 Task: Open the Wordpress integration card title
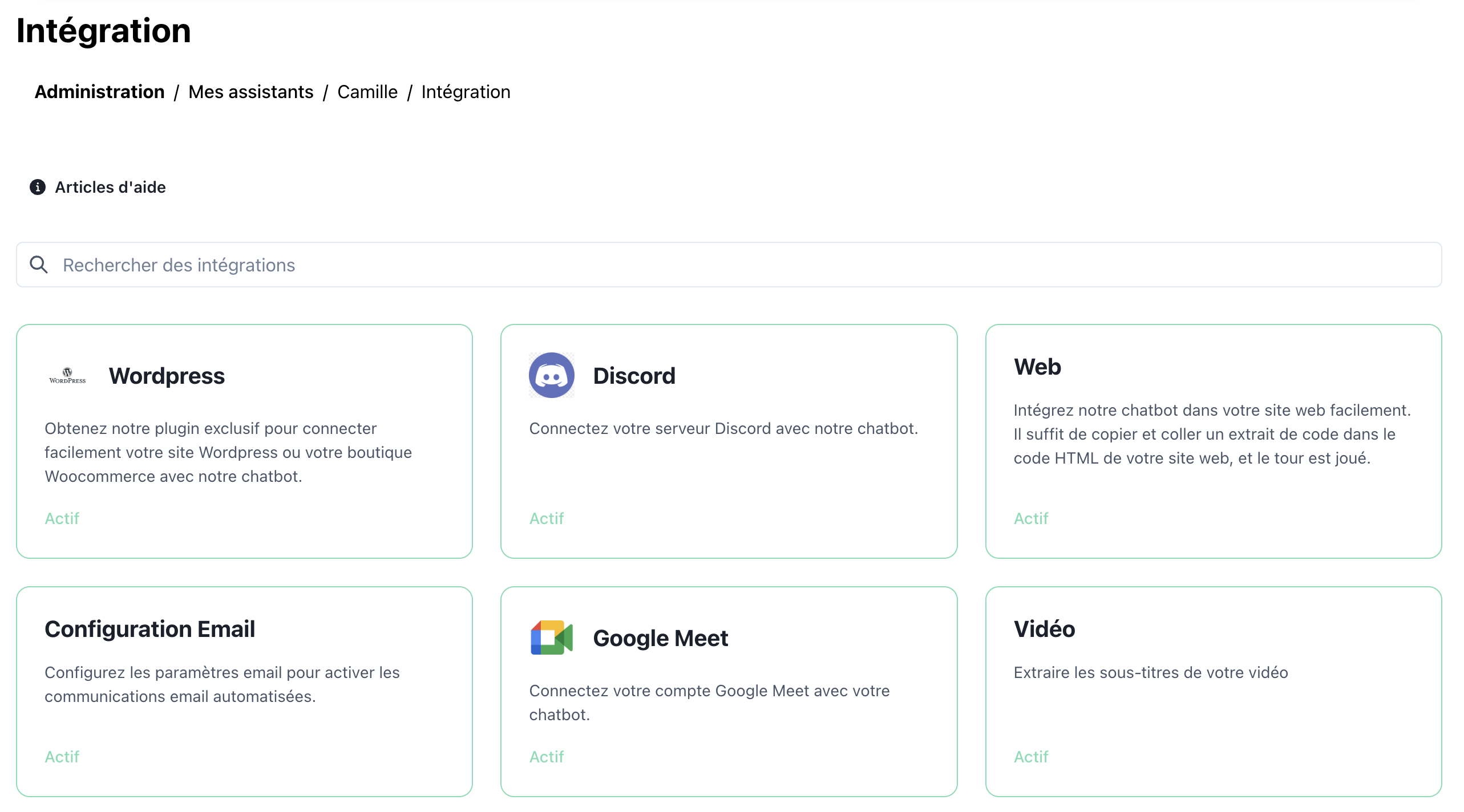(167, 376)
